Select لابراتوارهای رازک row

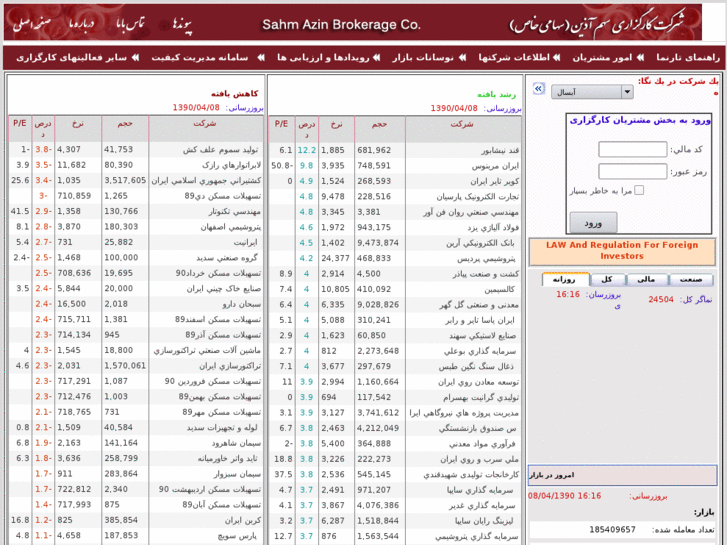point(136,165)
